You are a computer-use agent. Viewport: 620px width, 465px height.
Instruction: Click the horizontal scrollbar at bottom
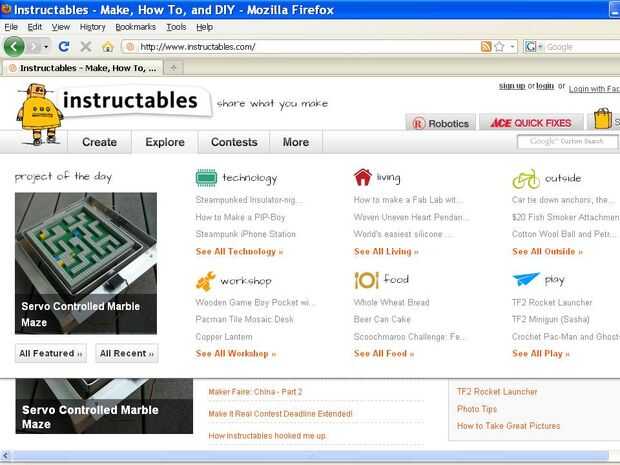click(x=310, y=456)
